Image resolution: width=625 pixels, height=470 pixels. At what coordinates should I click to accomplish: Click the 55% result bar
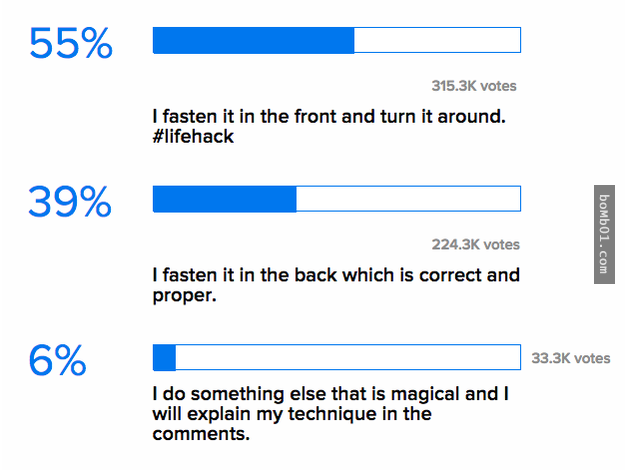click(337, 40)
